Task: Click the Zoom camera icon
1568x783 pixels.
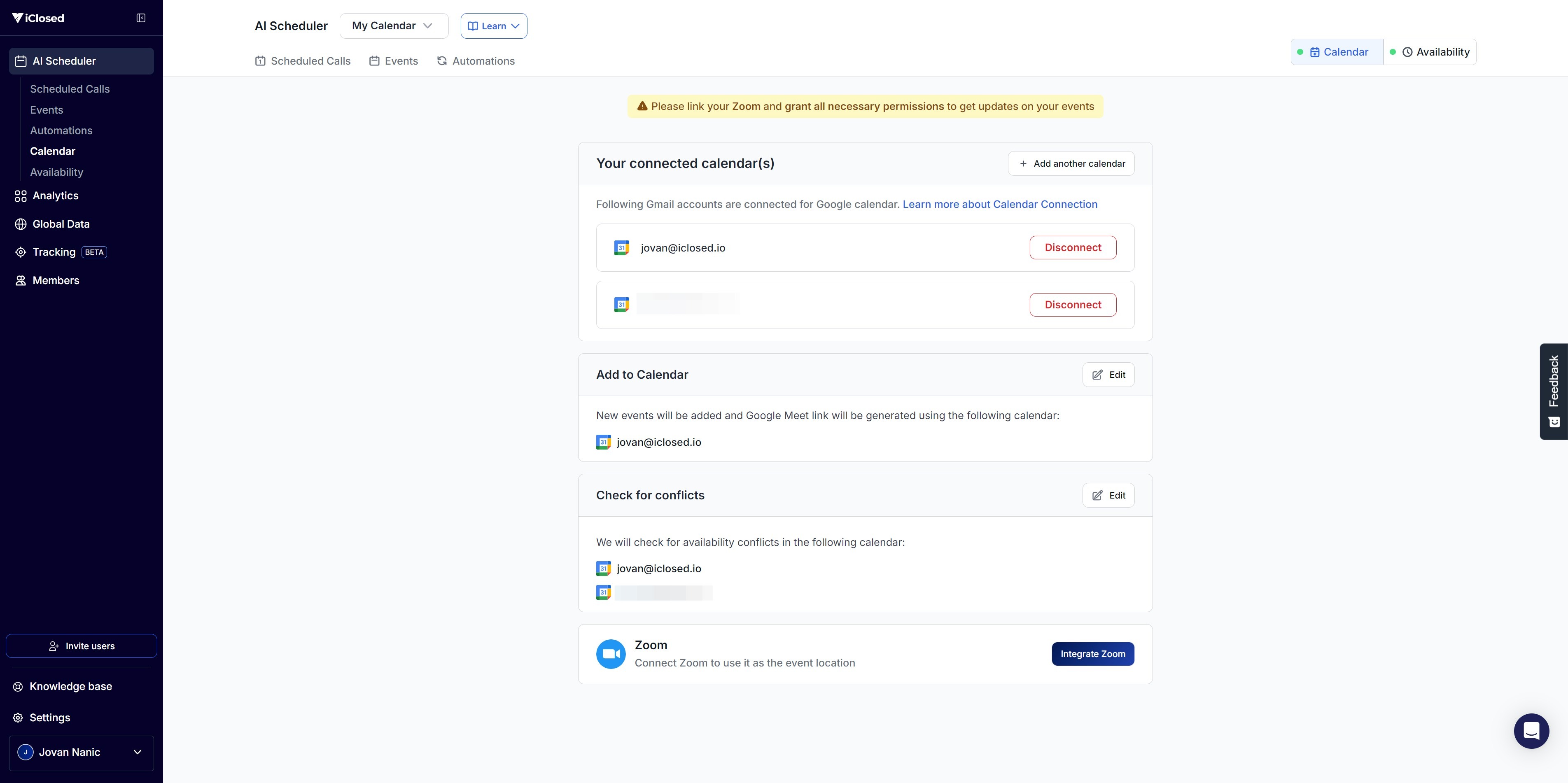Action: click(x=611, y=654)
